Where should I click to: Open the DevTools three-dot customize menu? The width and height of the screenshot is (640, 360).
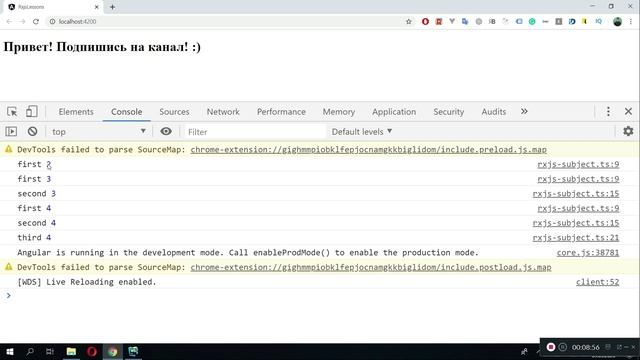[608, 111]
